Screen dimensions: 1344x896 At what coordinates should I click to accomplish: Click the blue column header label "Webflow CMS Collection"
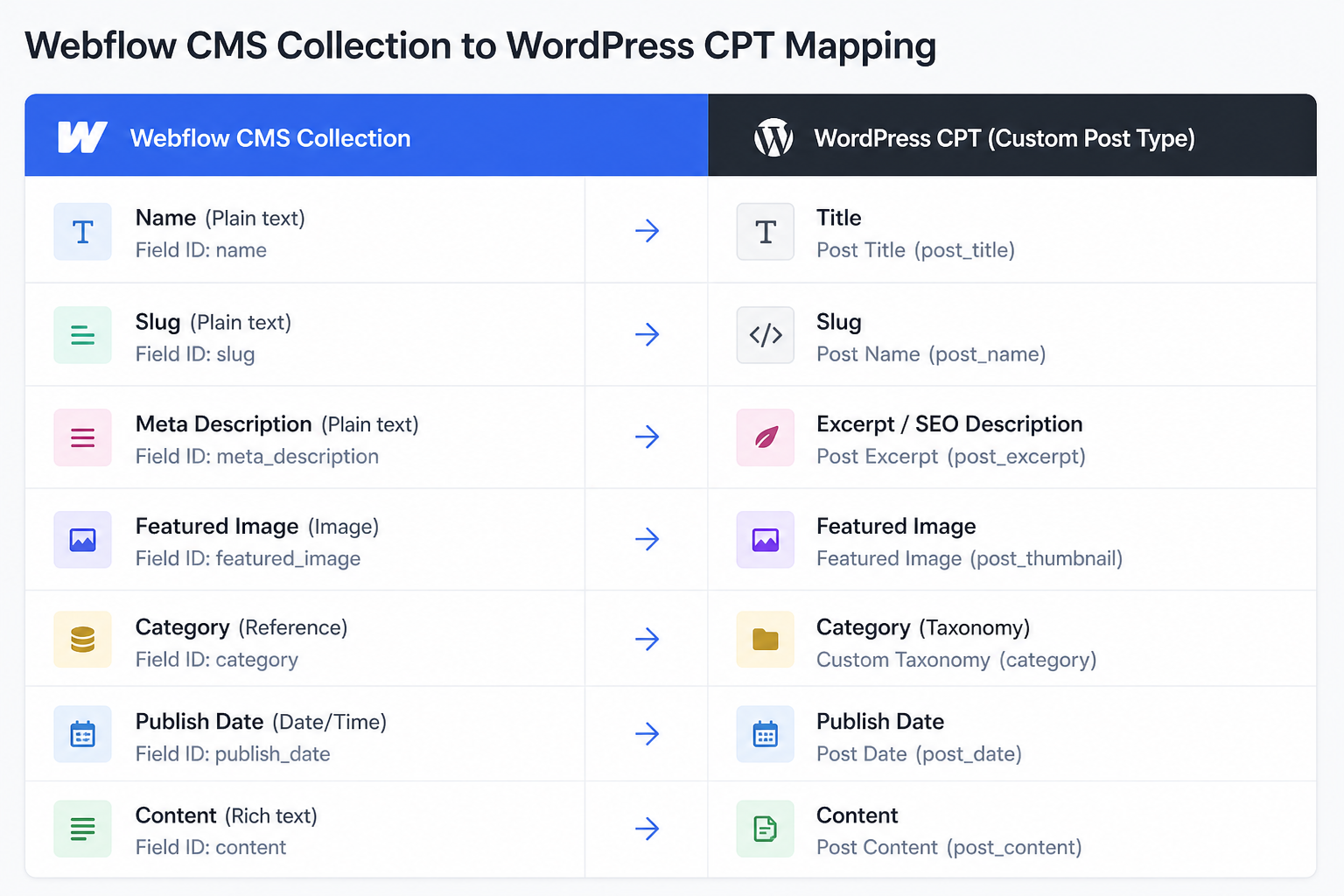click(270, 138)
